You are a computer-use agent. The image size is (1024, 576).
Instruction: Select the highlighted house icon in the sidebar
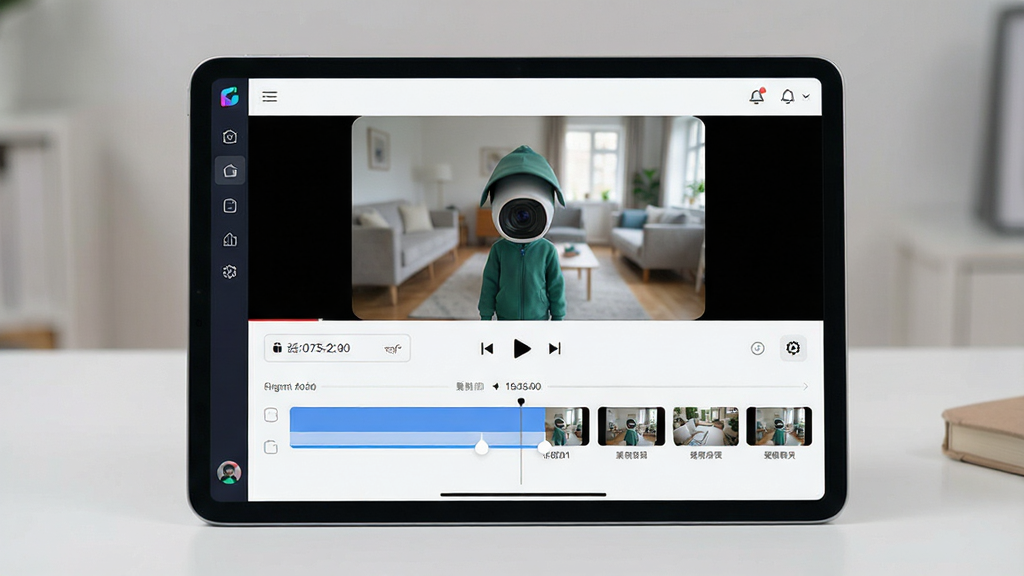[230, 171]
